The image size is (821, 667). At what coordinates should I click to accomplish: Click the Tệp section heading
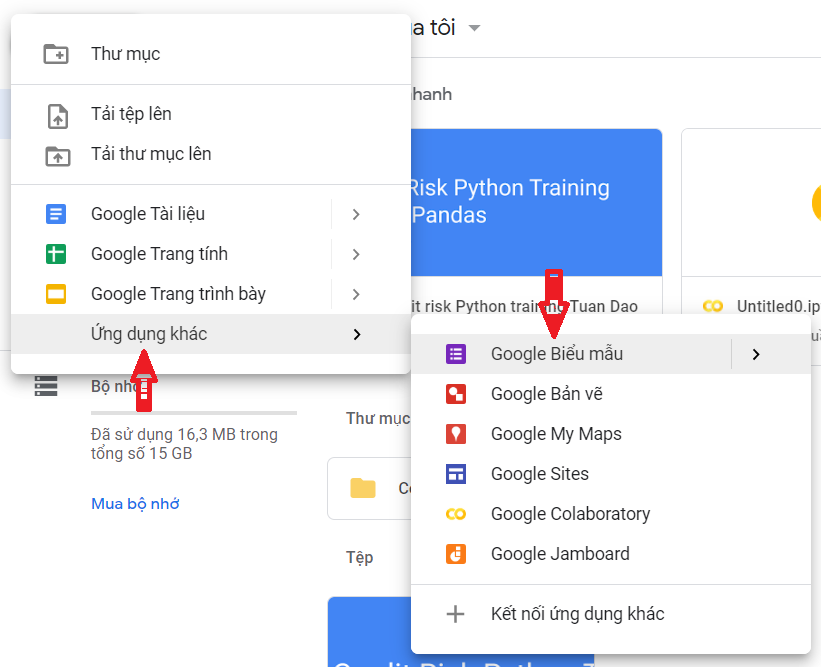[x=359, y=557]
